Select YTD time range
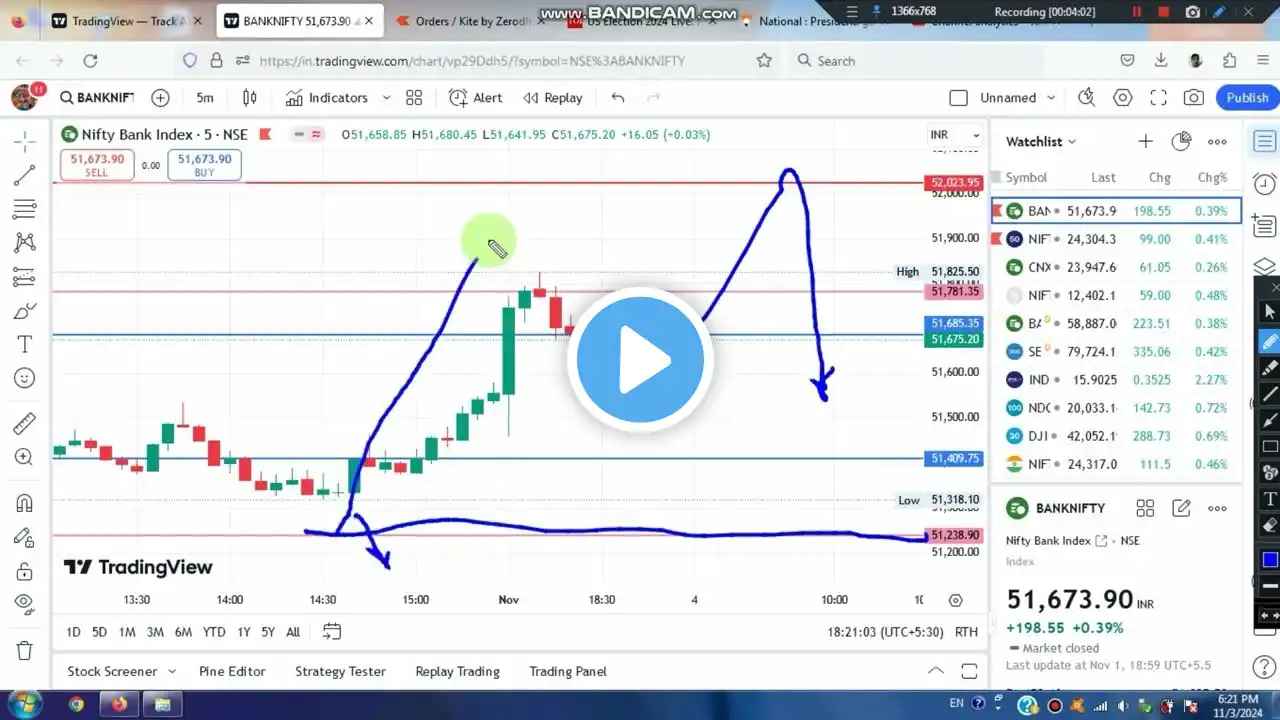Image resolution: width=1280 pixels, height=720 pixels. click(214, 631)
